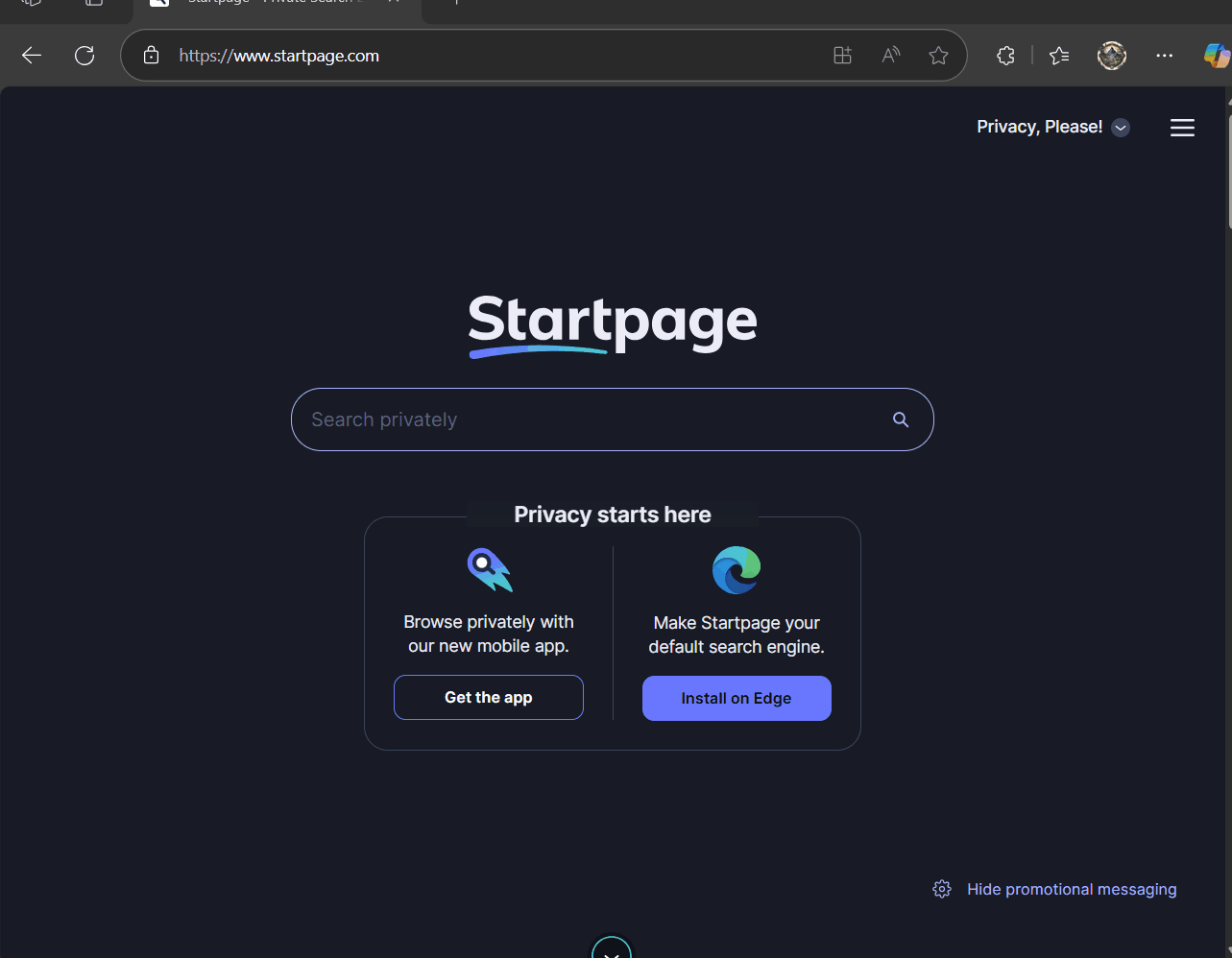The width and height of the screenshot is (1232, 958).
Task: Click the Privacy starts here heading
Action: [613, 515]
